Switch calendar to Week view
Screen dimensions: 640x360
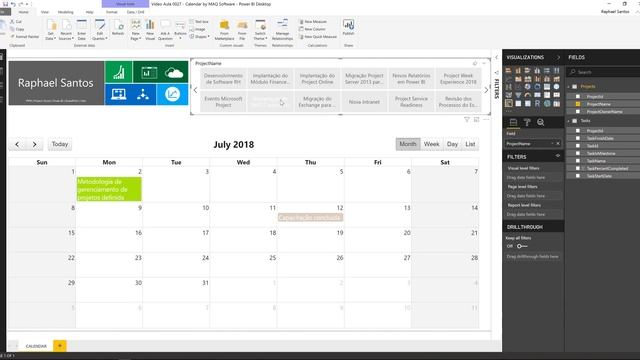coord(431,144)
